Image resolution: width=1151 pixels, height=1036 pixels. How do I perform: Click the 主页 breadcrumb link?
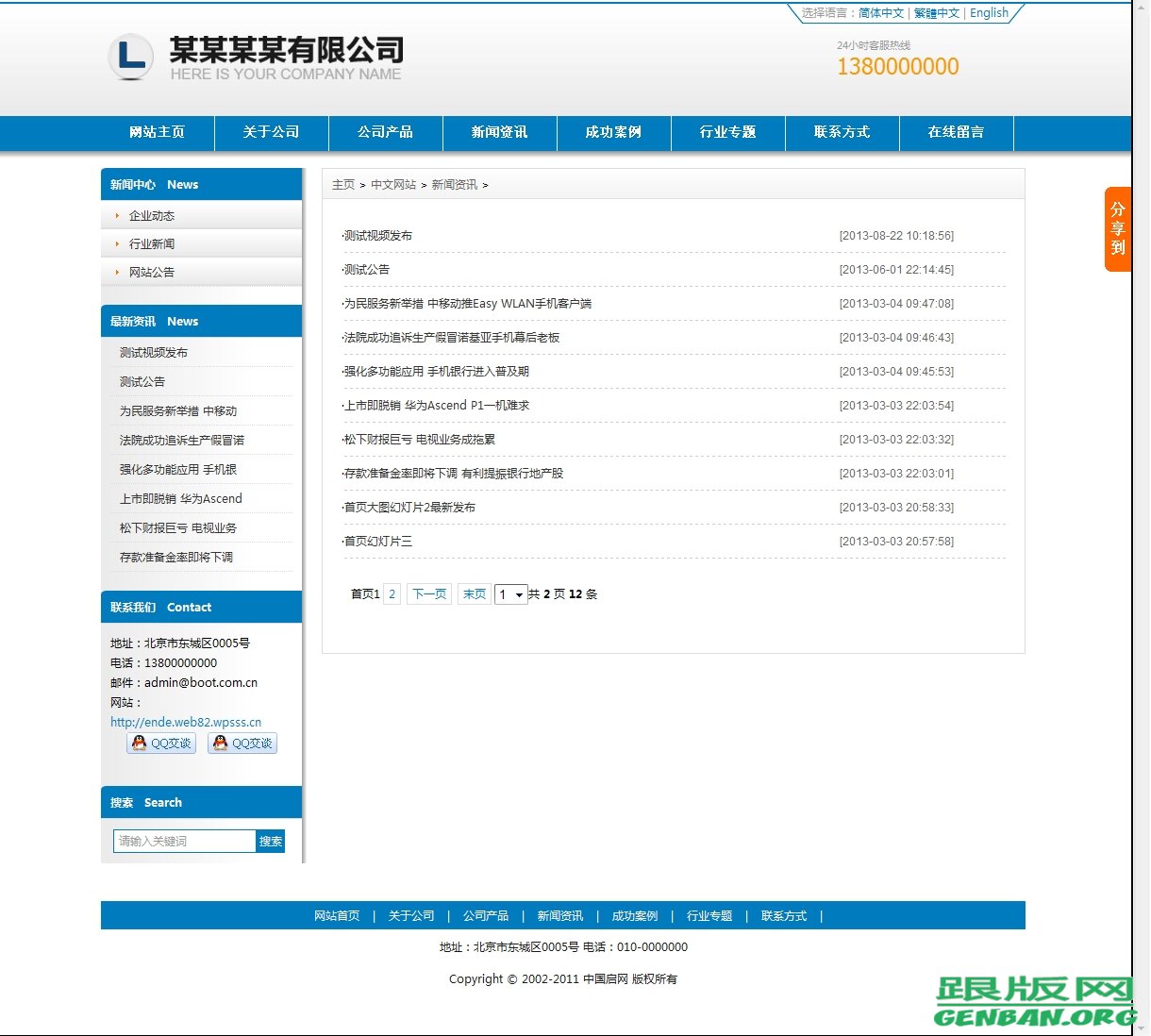click(x=342, y=185)
